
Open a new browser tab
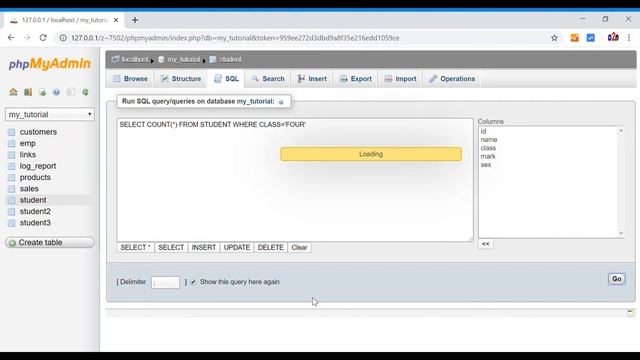tap(135, 20)
